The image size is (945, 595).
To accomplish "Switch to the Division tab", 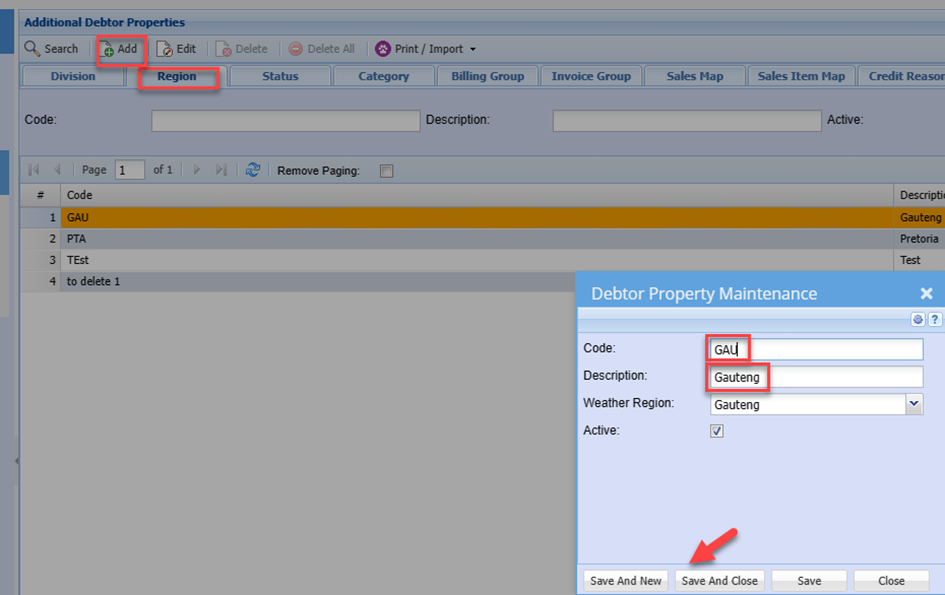I will coord(73,76).
